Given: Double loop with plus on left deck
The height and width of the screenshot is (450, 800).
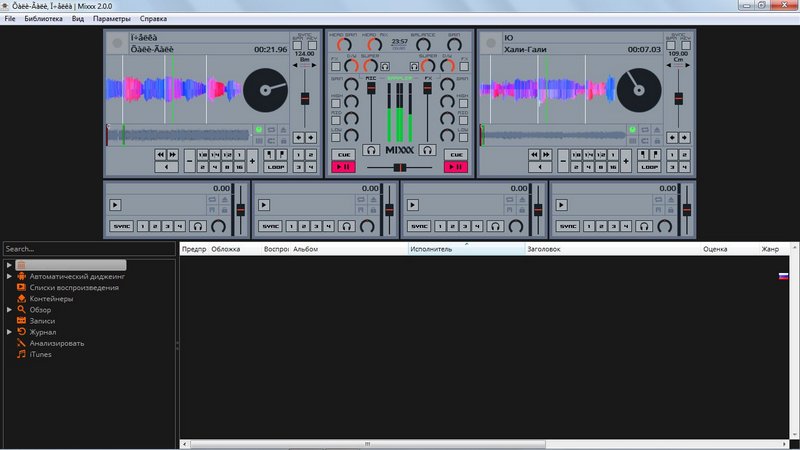Looking at the screenshot, I should click(252, 161).
